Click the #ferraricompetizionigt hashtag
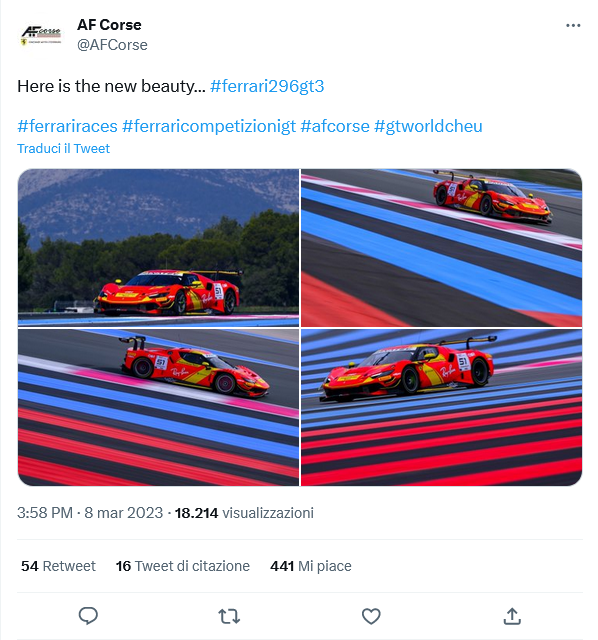598x640 pixels. [209, 126]
